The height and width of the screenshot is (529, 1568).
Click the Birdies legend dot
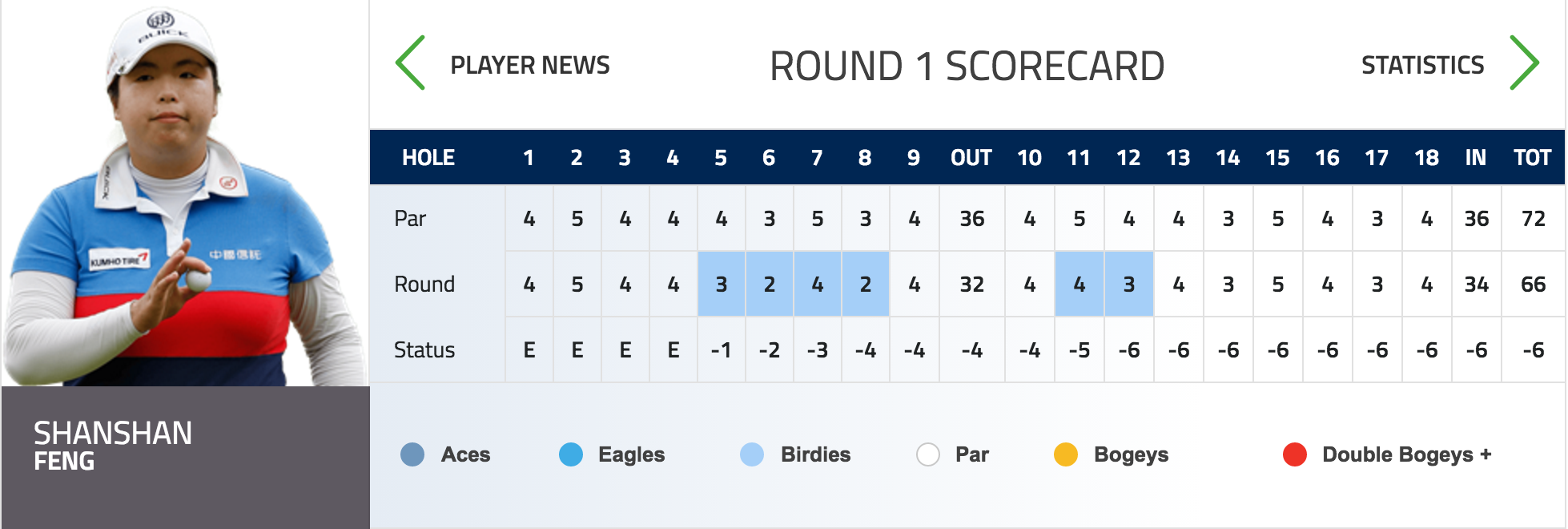(752, 454)
